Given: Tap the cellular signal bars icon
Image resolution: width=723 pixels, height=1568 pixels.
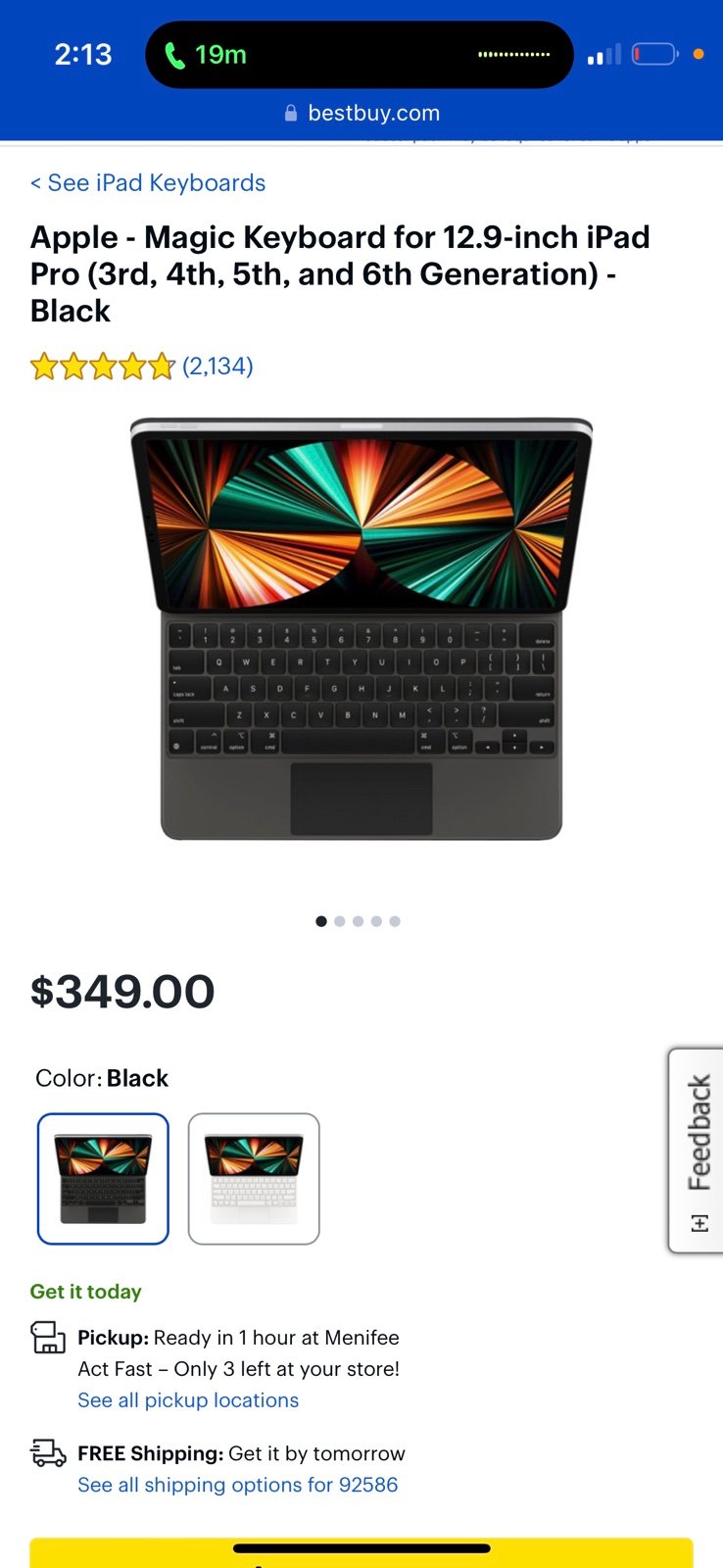Looking at the screenshot, I should (604, 54).
